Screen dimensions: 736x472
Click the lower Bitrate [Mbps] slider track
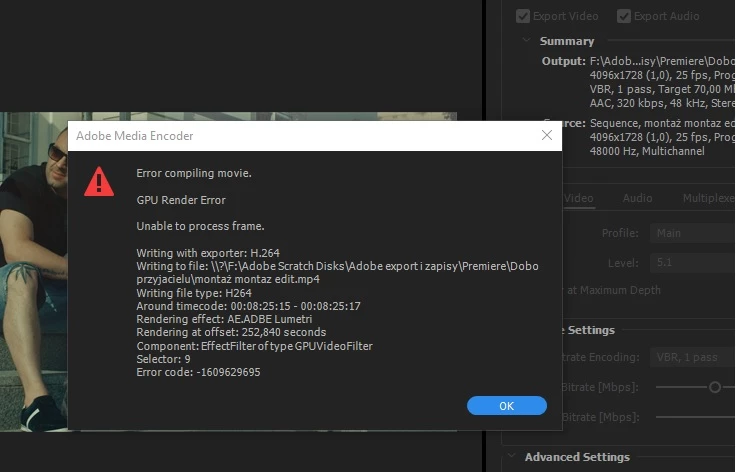[695, 417]
